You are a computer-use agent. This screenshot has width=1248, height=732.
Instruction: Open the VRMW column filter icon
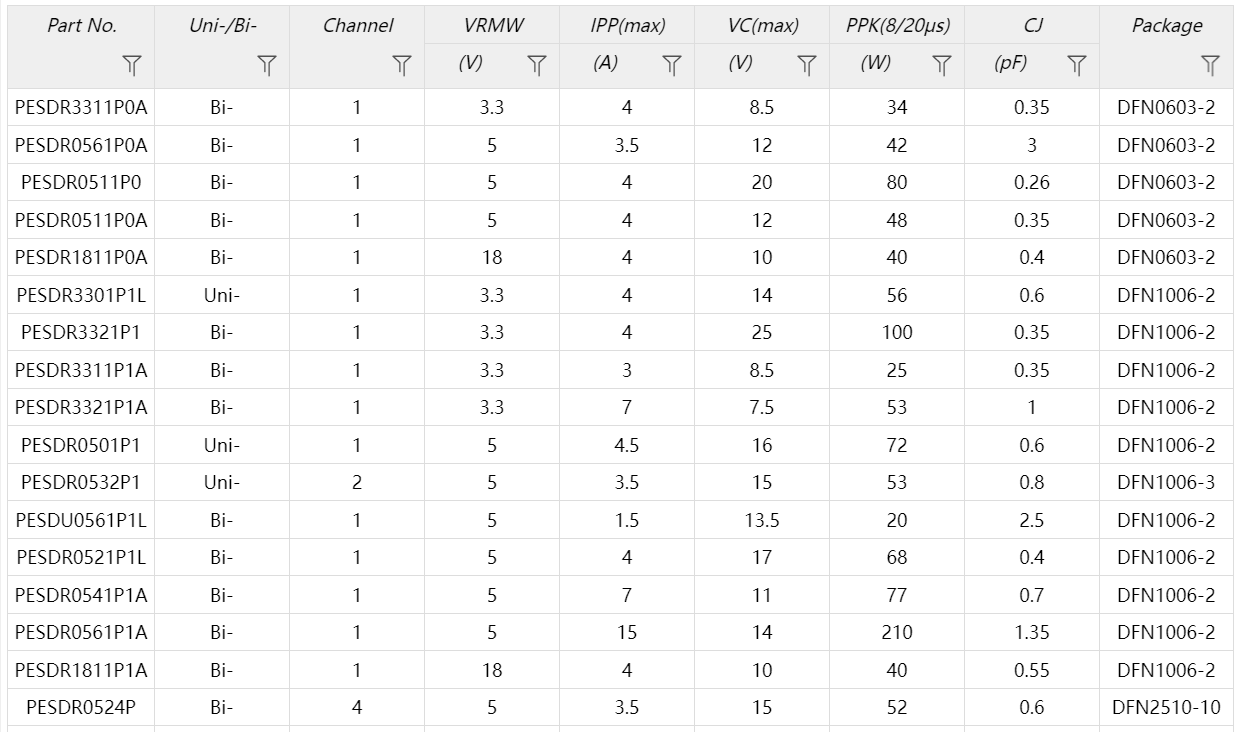point(537,66)
